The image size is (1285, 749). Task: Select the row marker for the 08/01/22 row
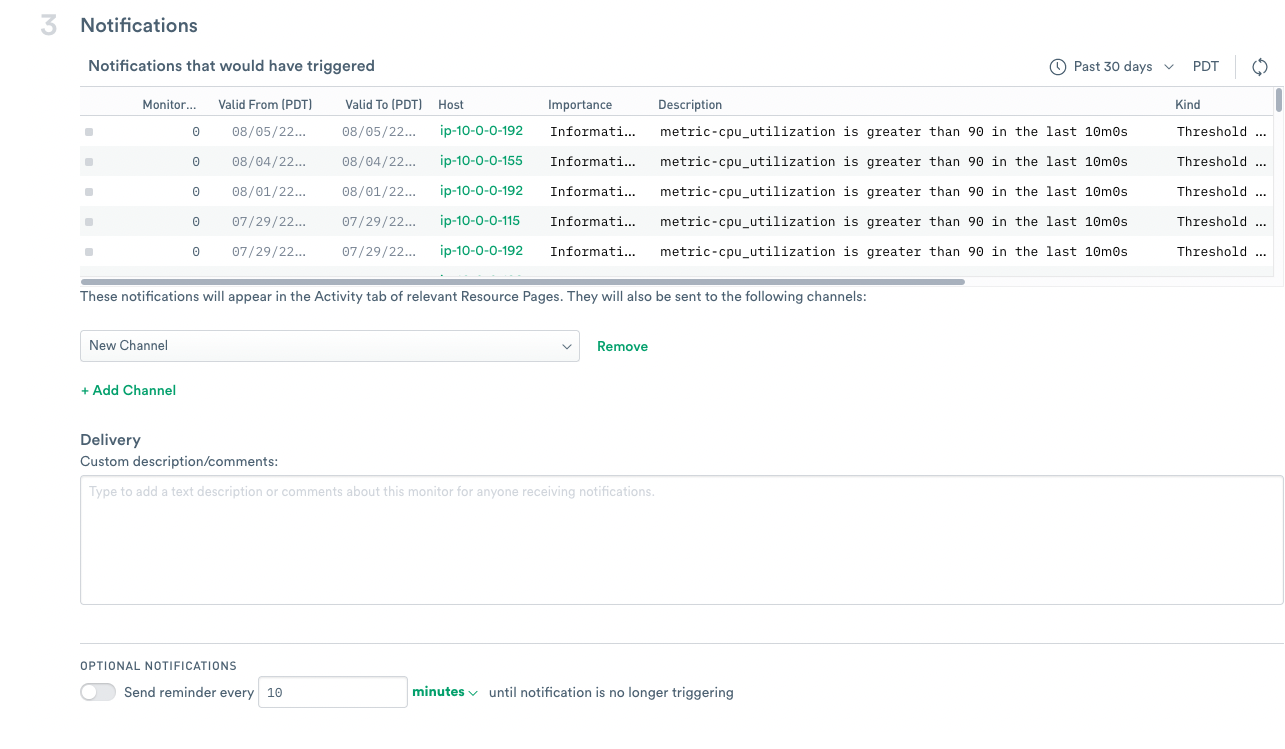click(x=88, y=192)
